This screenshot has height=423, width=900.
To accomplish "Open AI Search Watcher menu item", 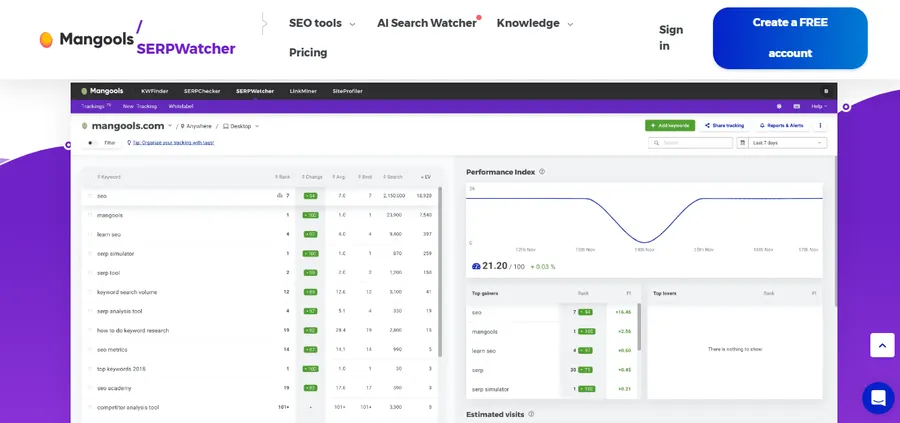I will pyautogui.click(x=427, y=24).
